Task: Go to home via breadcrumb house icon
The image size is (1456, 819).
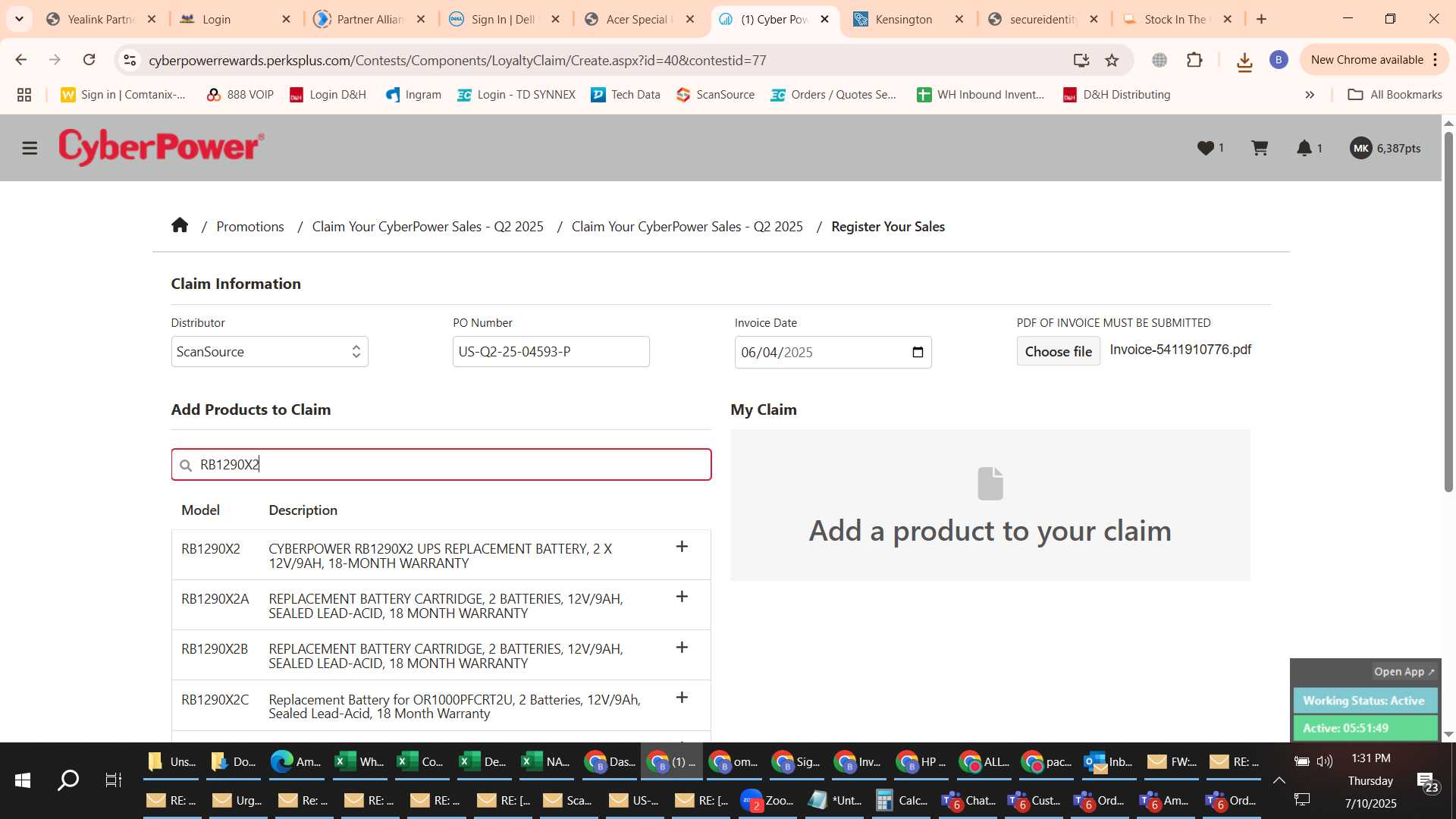Action: [180, 225]
